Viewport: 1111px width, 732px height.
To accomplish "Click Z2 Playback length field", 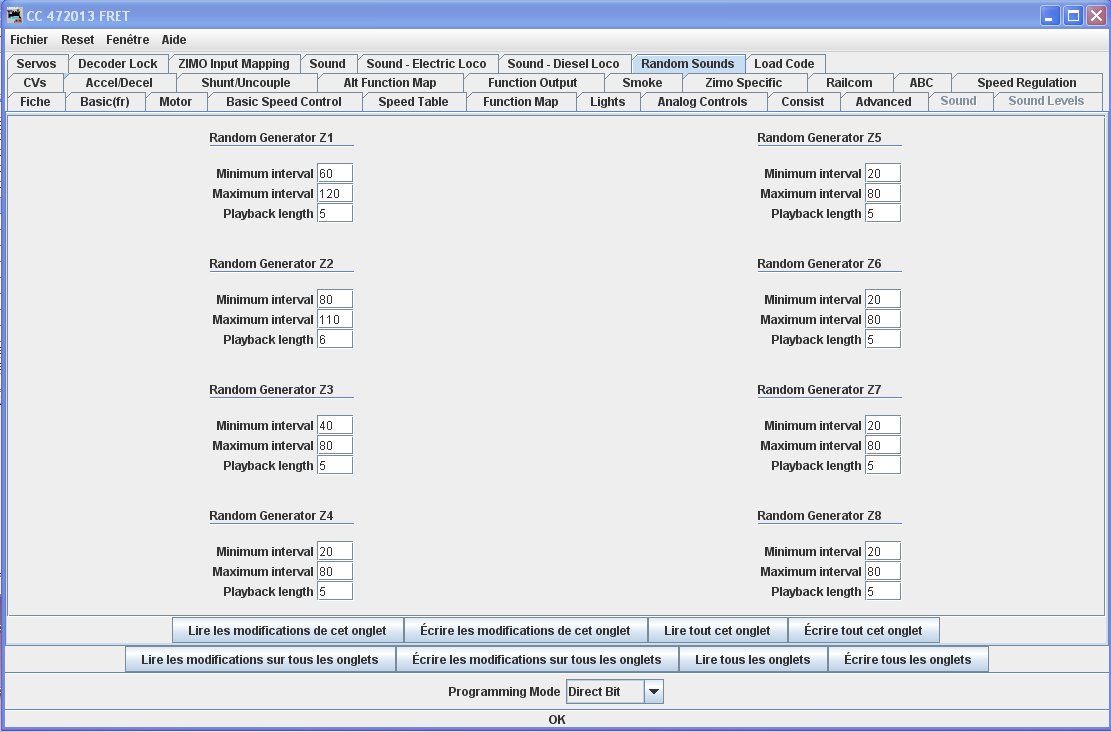I will coord(334,339).
